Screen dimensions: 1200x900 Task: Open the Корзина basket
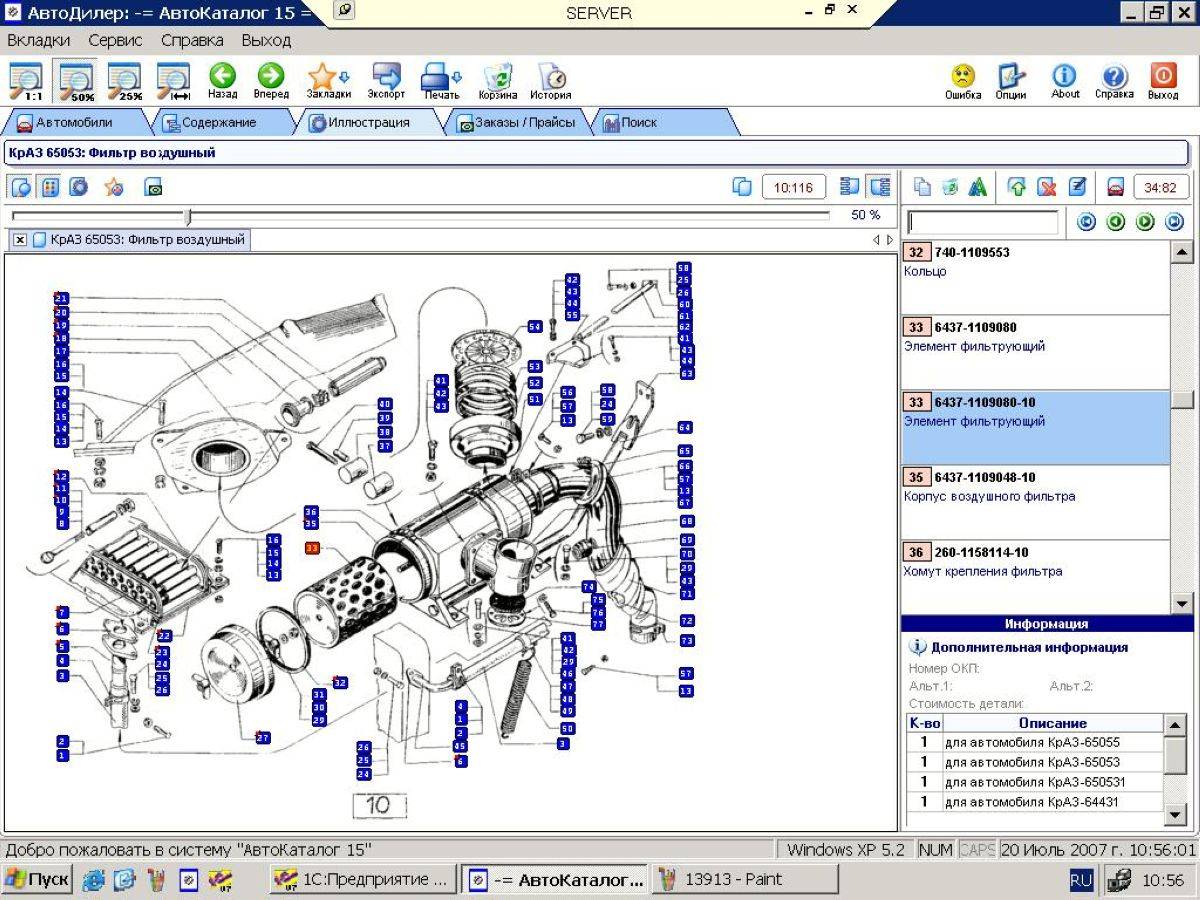498,81
